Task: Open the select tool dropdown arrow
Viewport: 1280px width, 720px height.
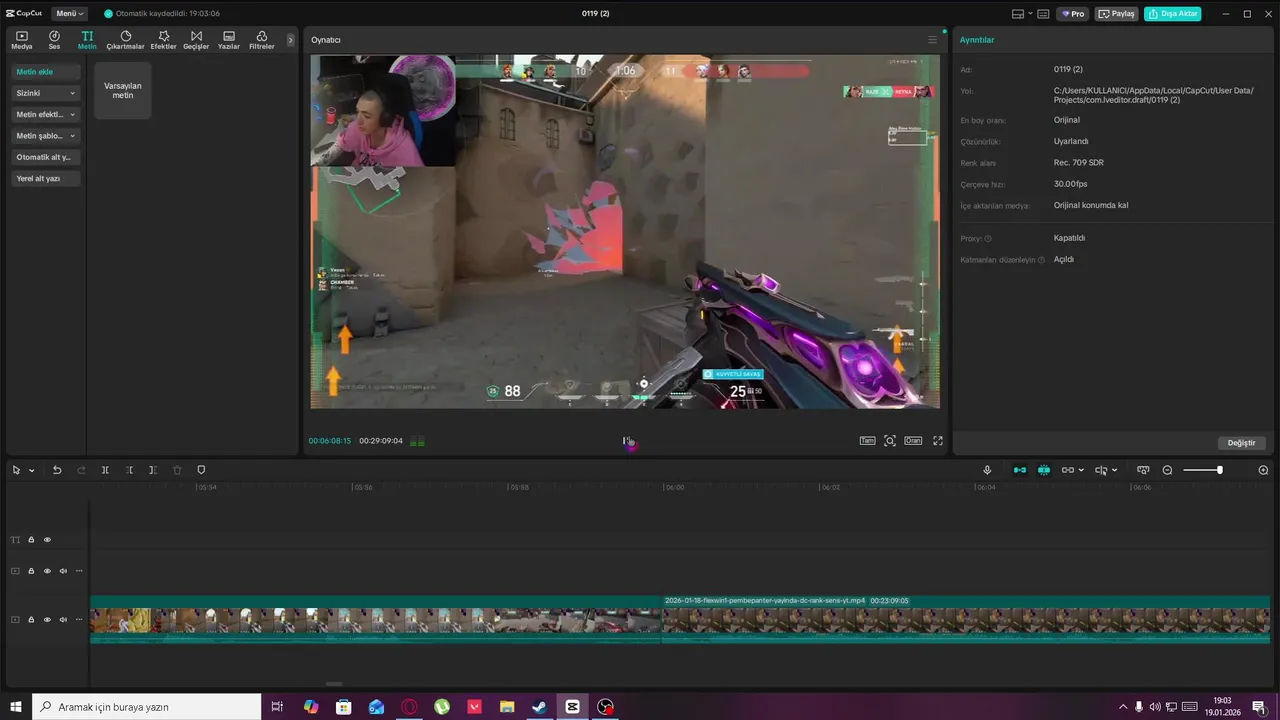Action: coord(32,471)
